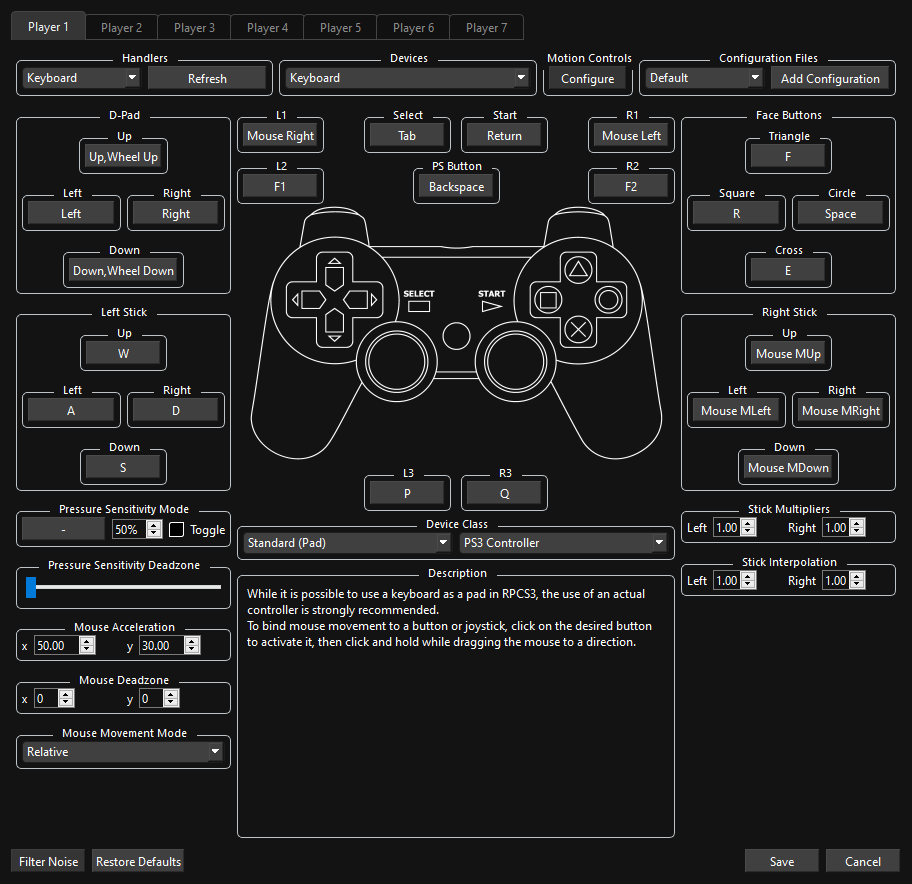This screenshot has width=912, height=884.
Task: Rebind D-Pad Right button
Action: 176,213
